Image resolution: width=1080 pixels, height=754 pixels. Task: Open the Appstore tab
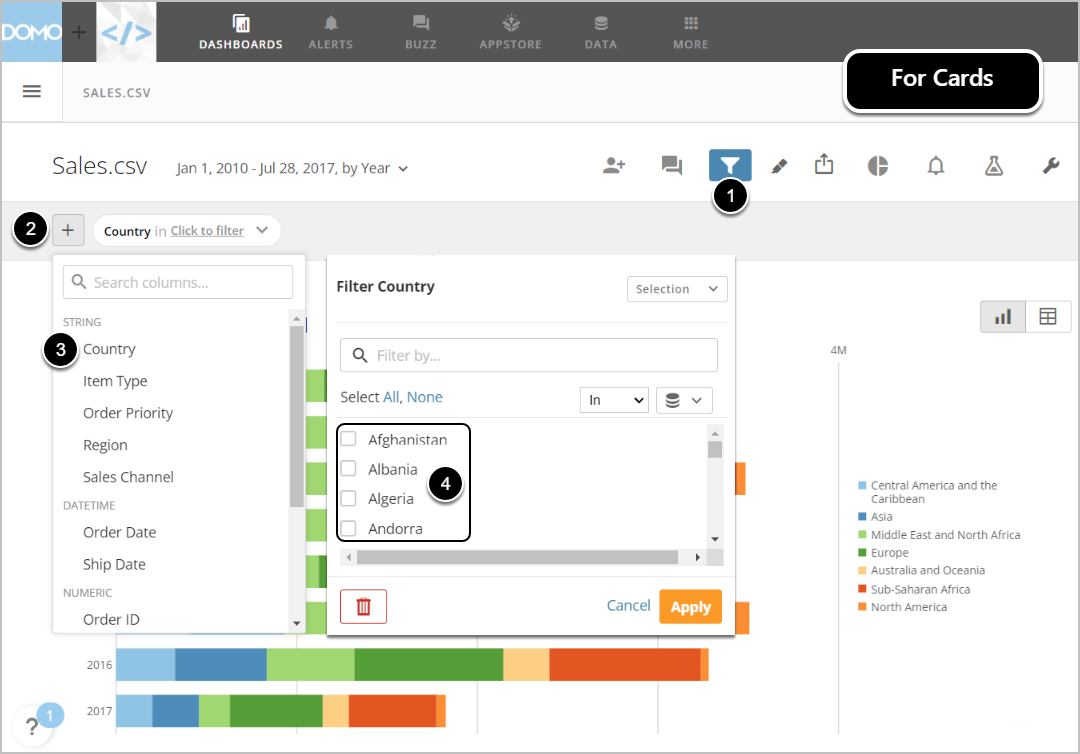[510, 32]
